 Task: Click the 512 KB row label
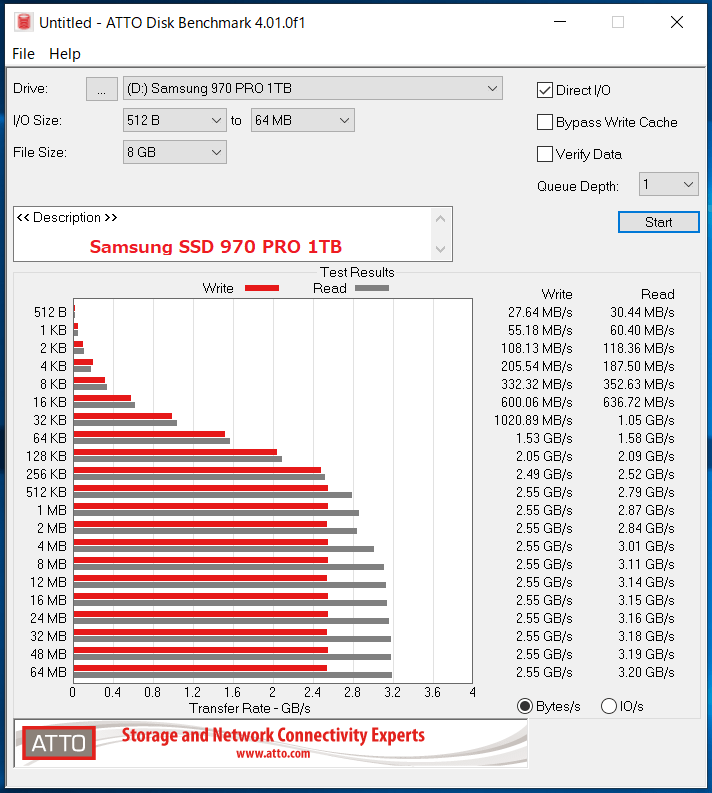pyautogui.click(x=47, y=493)
